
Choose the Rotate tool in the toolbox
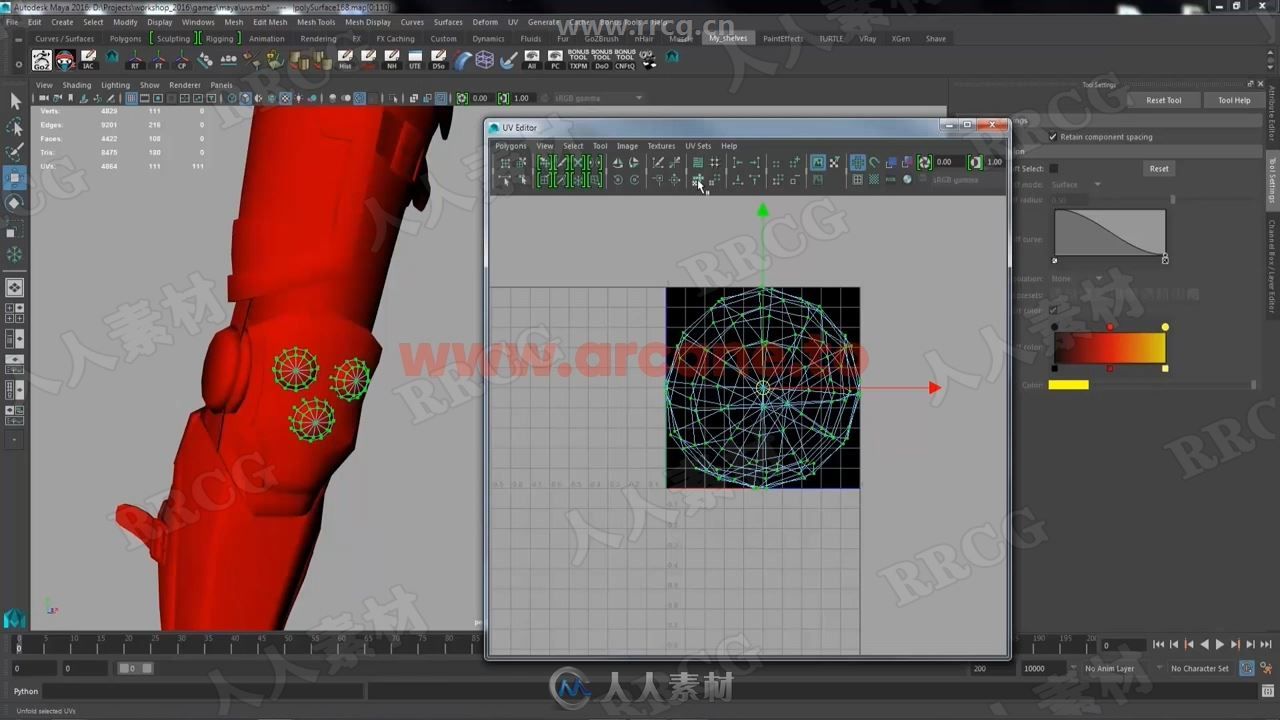pos(15,203)
